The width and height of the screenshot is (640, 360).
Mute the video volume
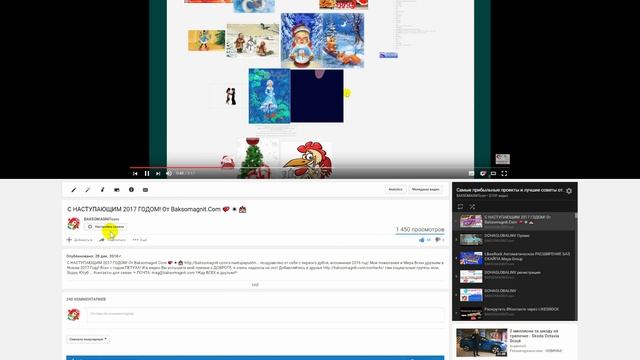tap(169, 173)
